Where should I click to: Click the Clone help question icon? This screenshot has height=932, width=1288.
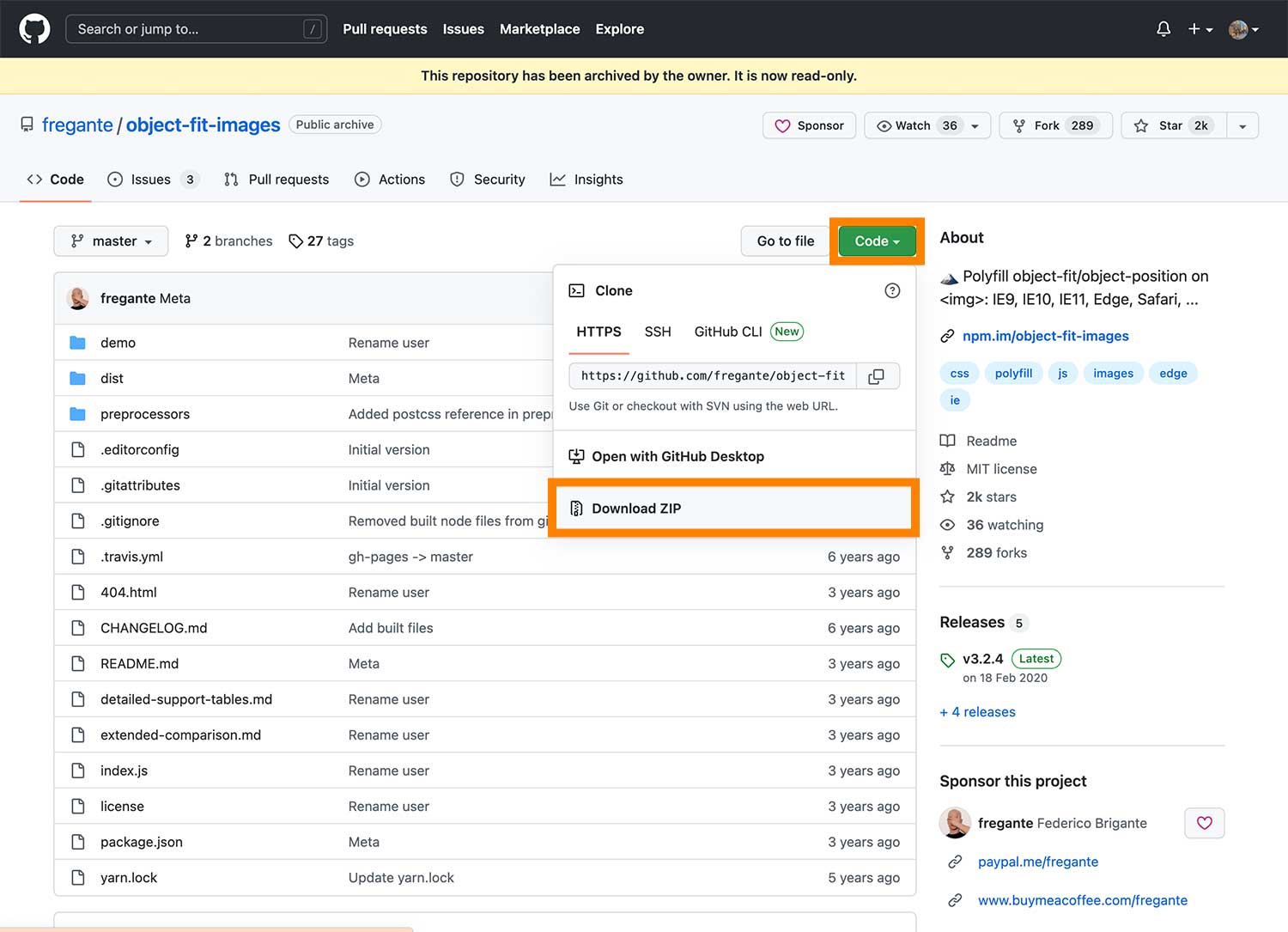[x=892, y=290]
